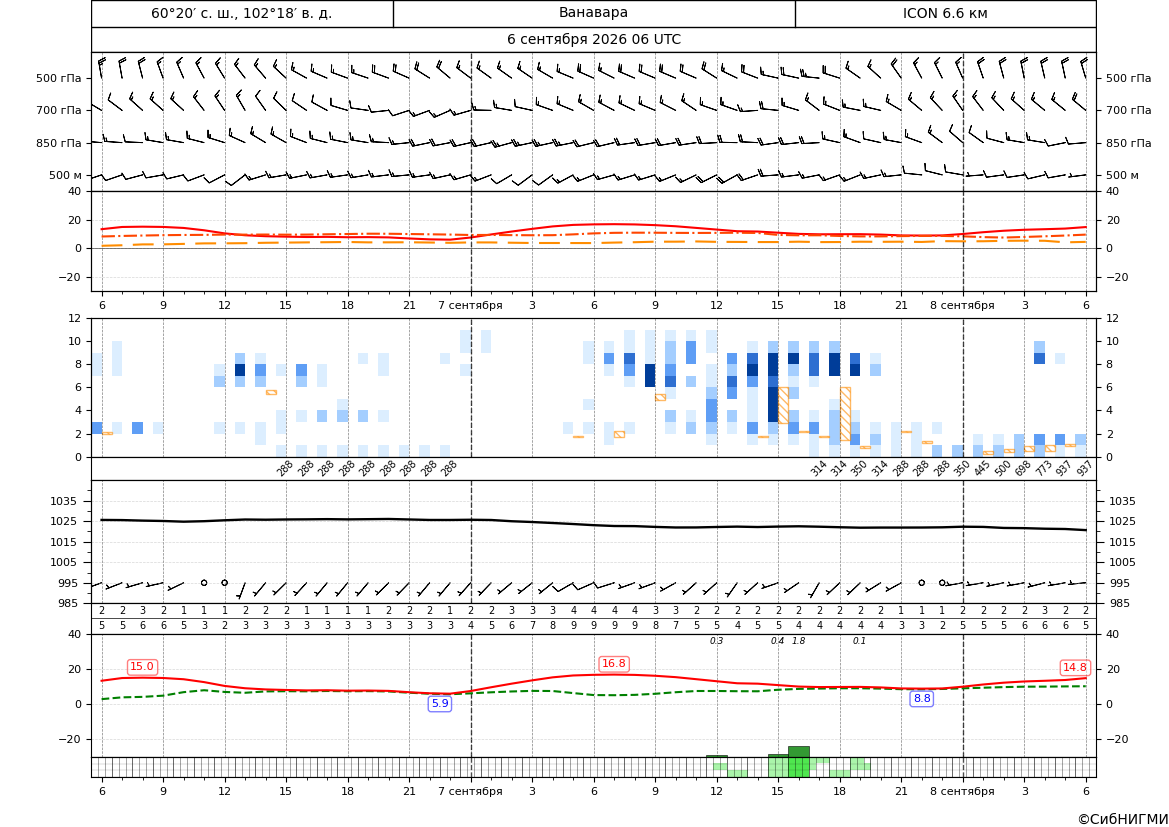The height and width of the screenshot is (827, 1169).
Task: Click the Ванавара station title
Action: click(x=593, y=13)
